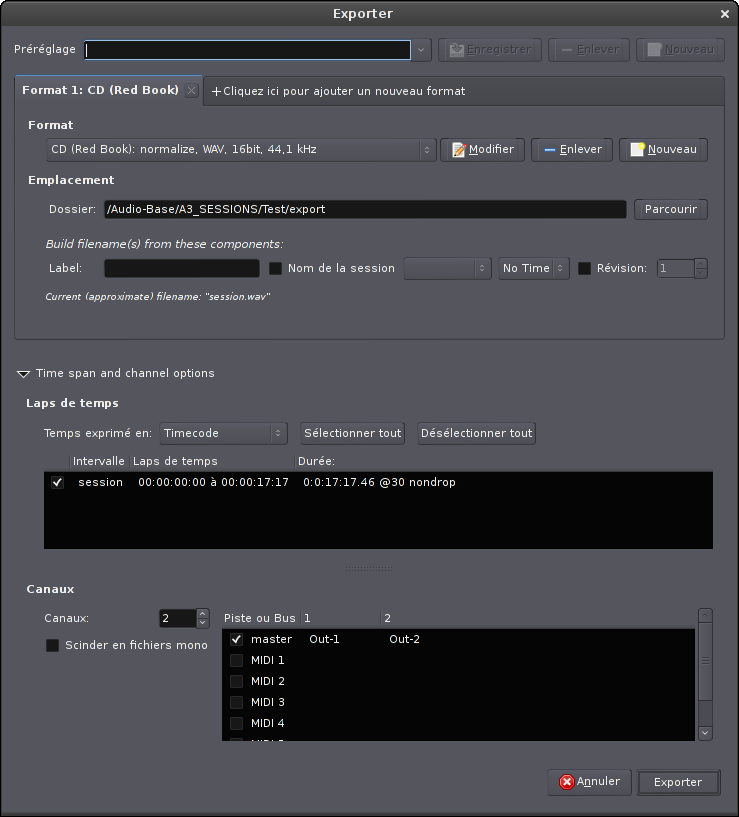This screenshot has height=817, width=739.
Task: Click the pane divider handle dots
Action: pos(369,569)
